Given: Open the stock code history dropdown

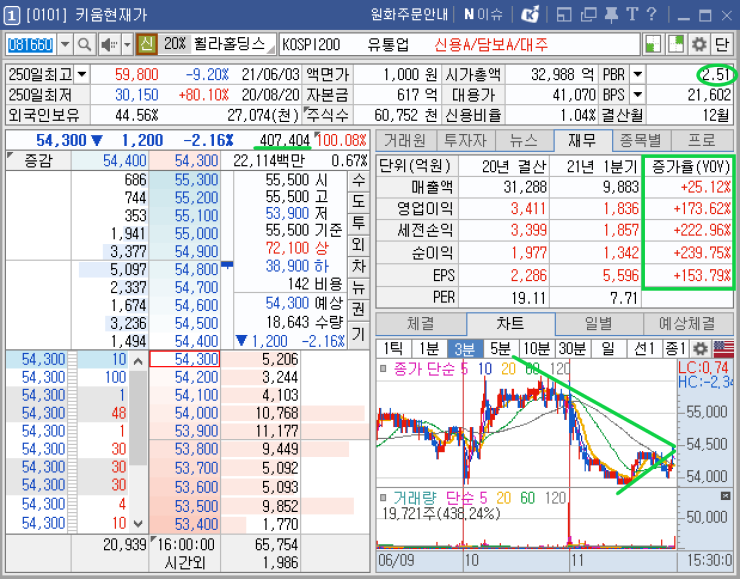Looking at the screenshot, I should [65, 45].
